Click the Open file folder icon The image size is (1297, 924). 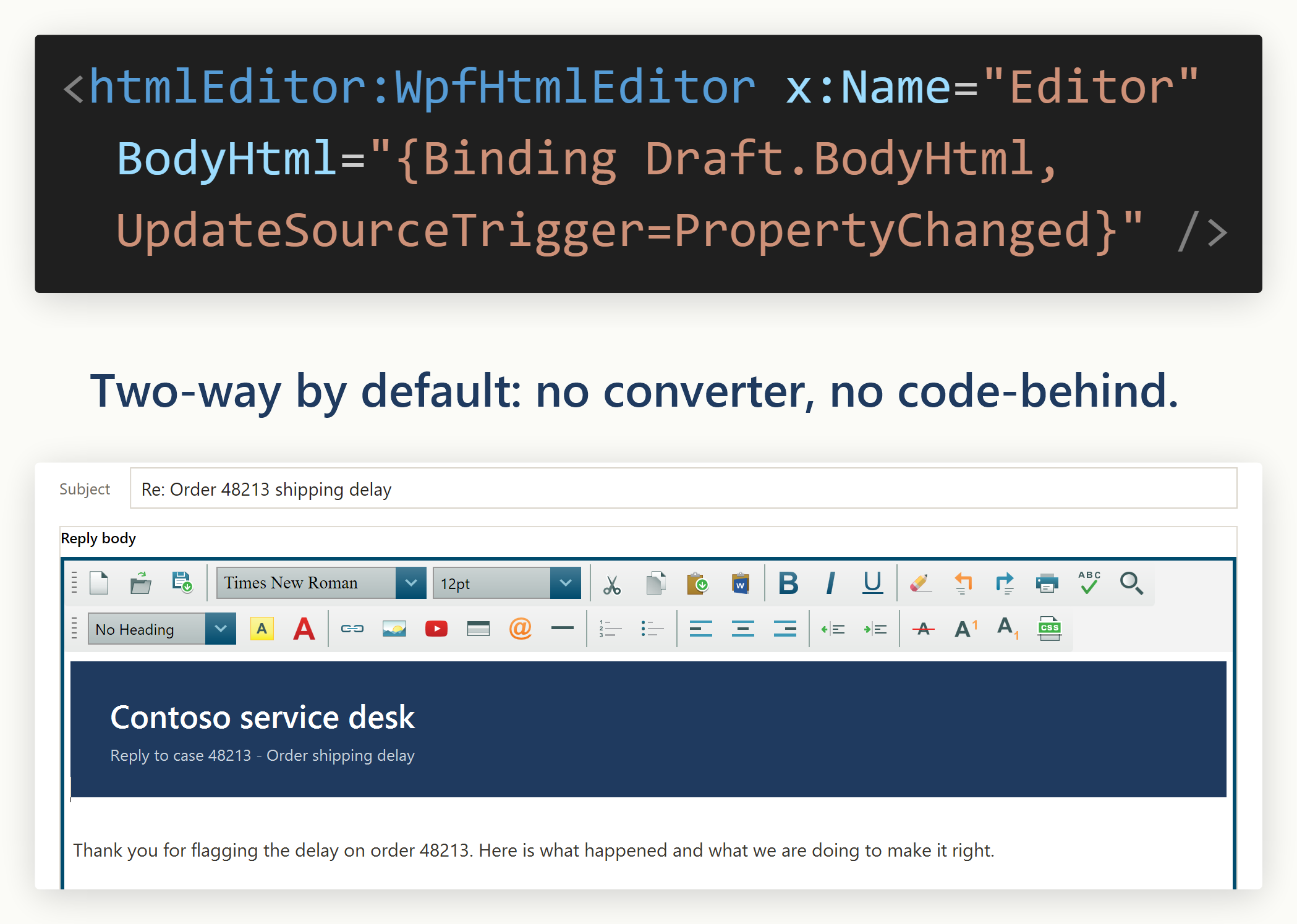[141, 583]
